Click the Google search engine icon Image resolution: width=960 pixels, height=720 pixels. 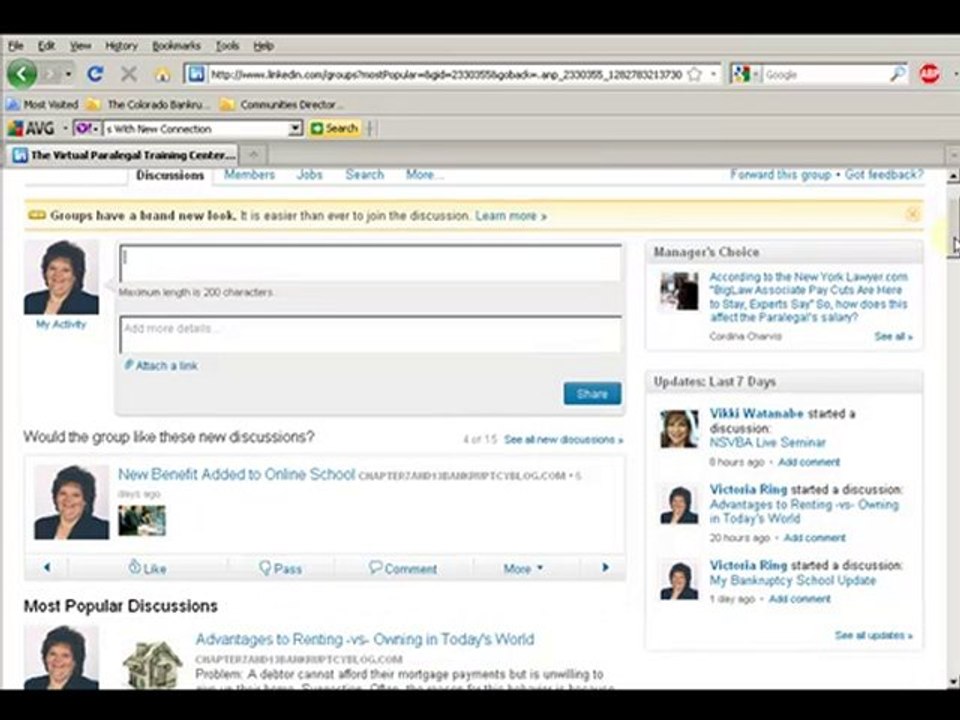pyautogui.click(x=741, y=75)
